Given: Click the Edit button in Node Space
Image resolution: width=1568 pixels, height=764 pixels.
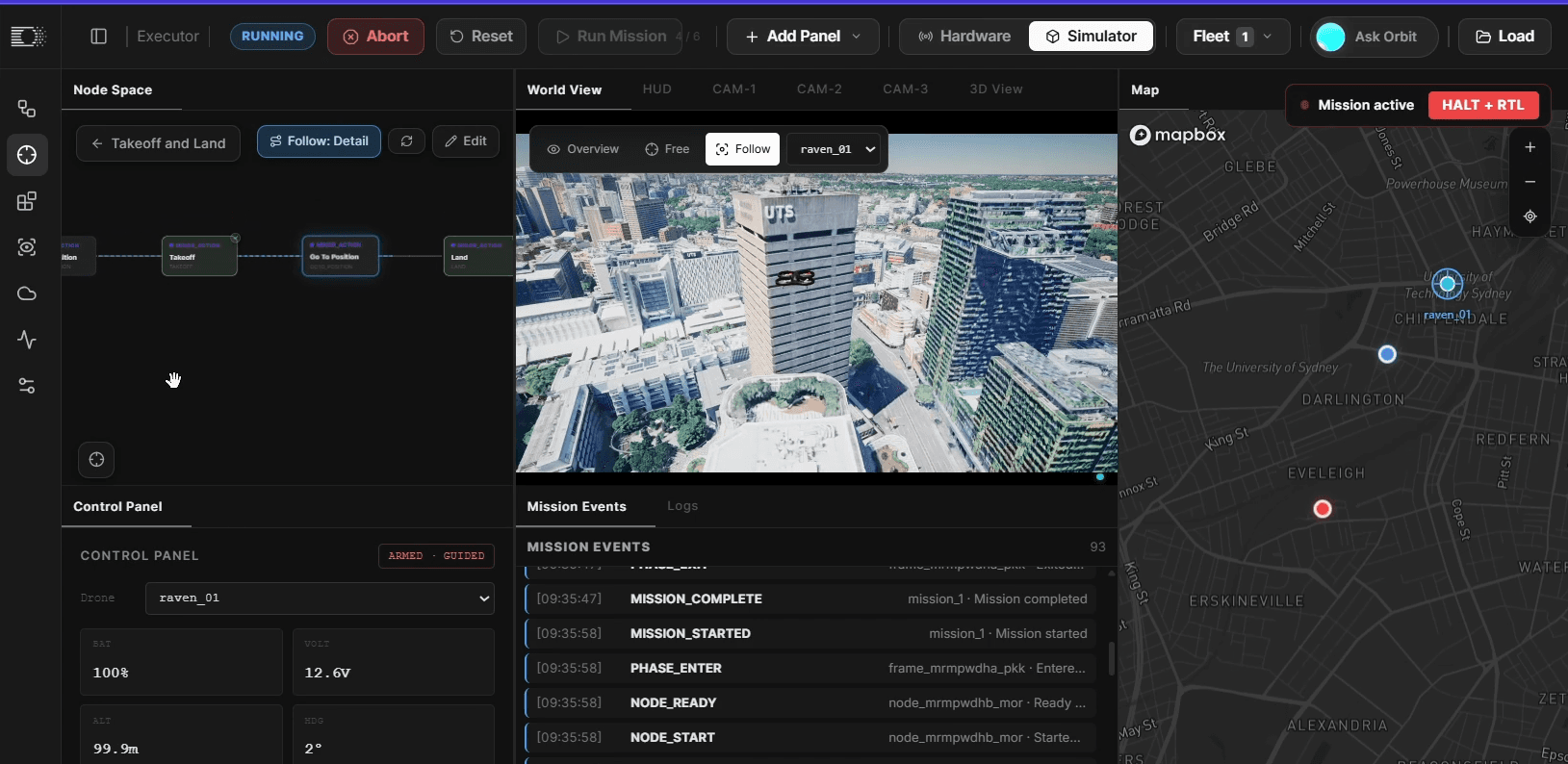Looking at the screenshot, I should pyautogui.click(x=466, y=141).
